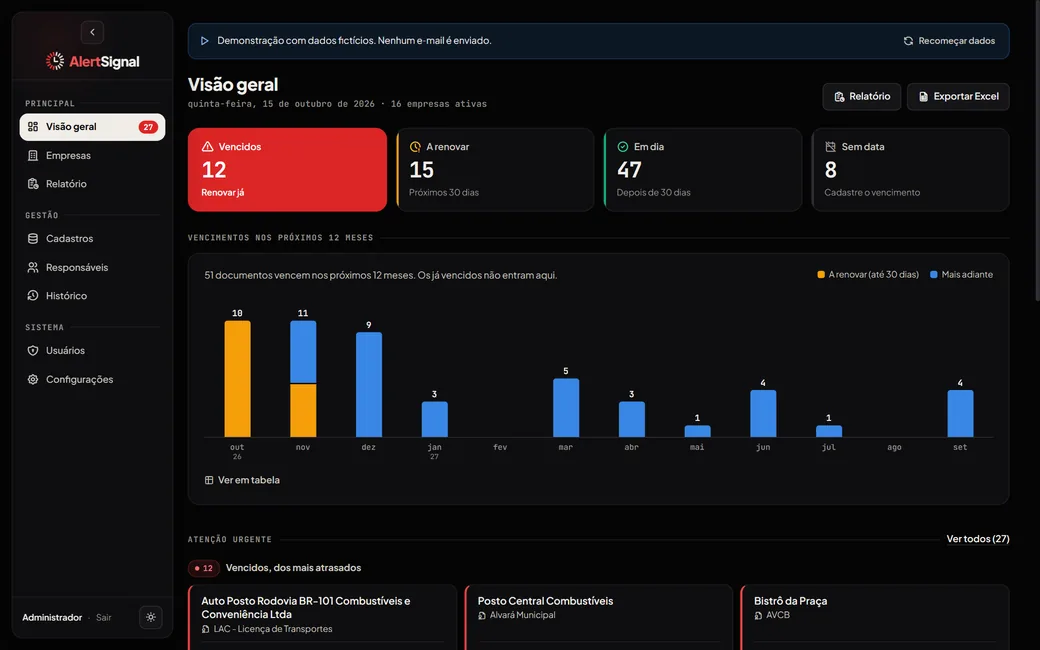Click the Responsáveis people icon
Image resolution: width=1040 pixels, height=650 pixels.
32,267
